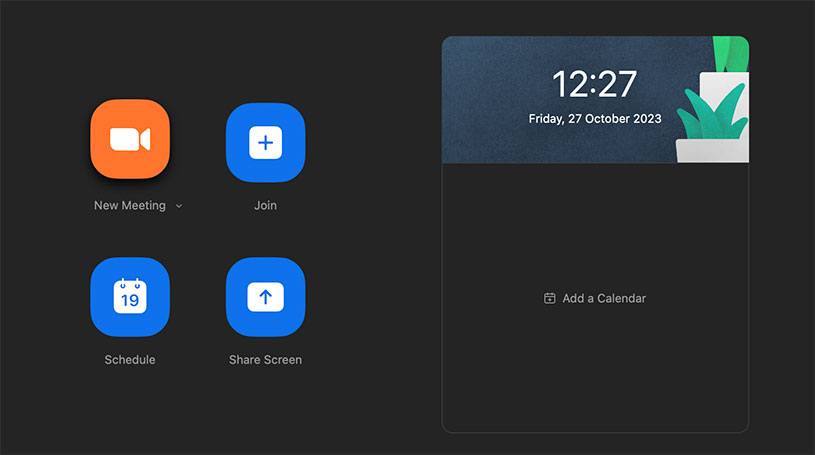Click the "Add a Calendar" link
This screenshot has width=815, height=455.
click(x=603, y=298)
